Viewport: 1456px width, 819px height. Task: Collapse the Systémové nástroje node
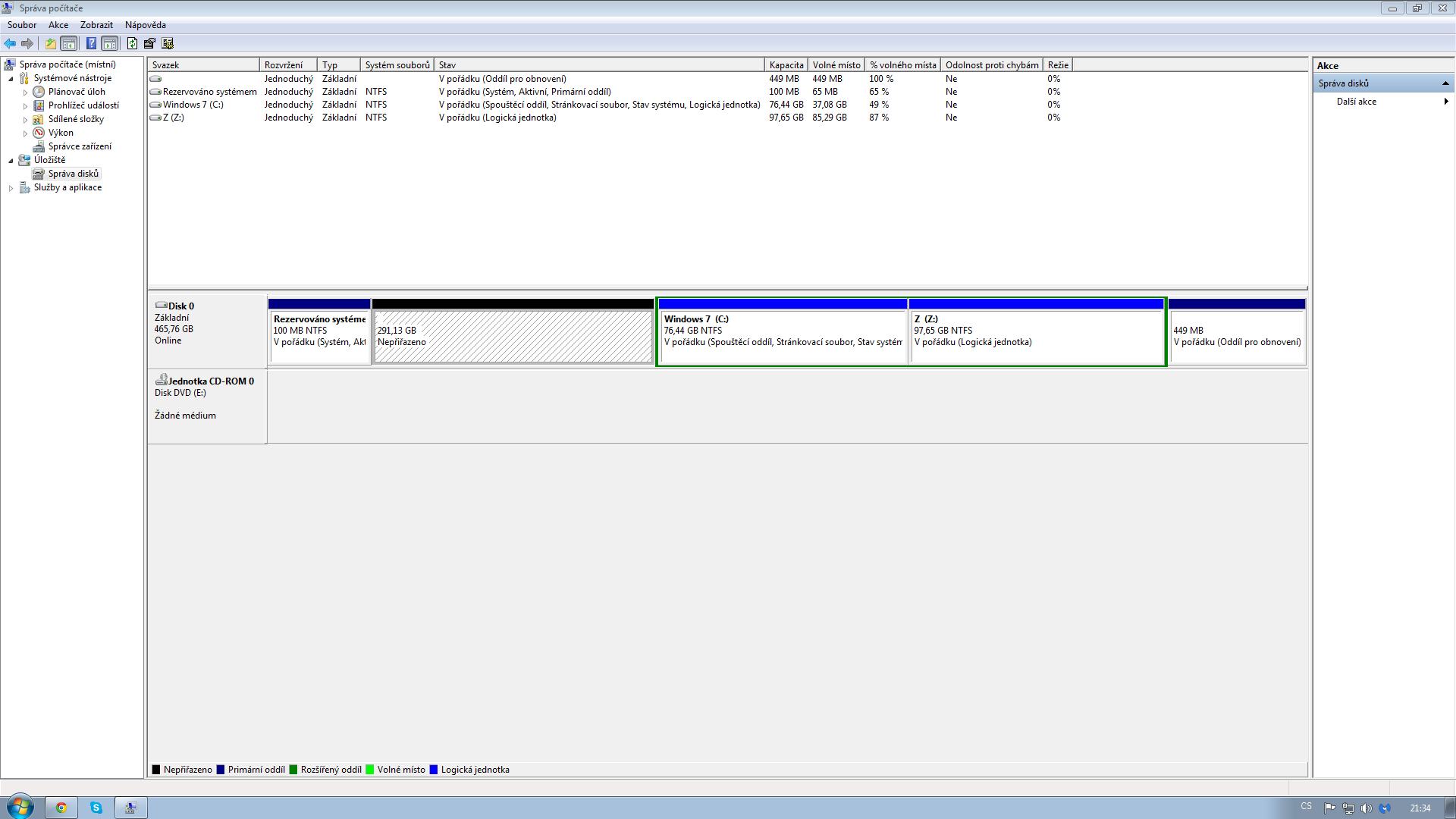tap(11, 79)
